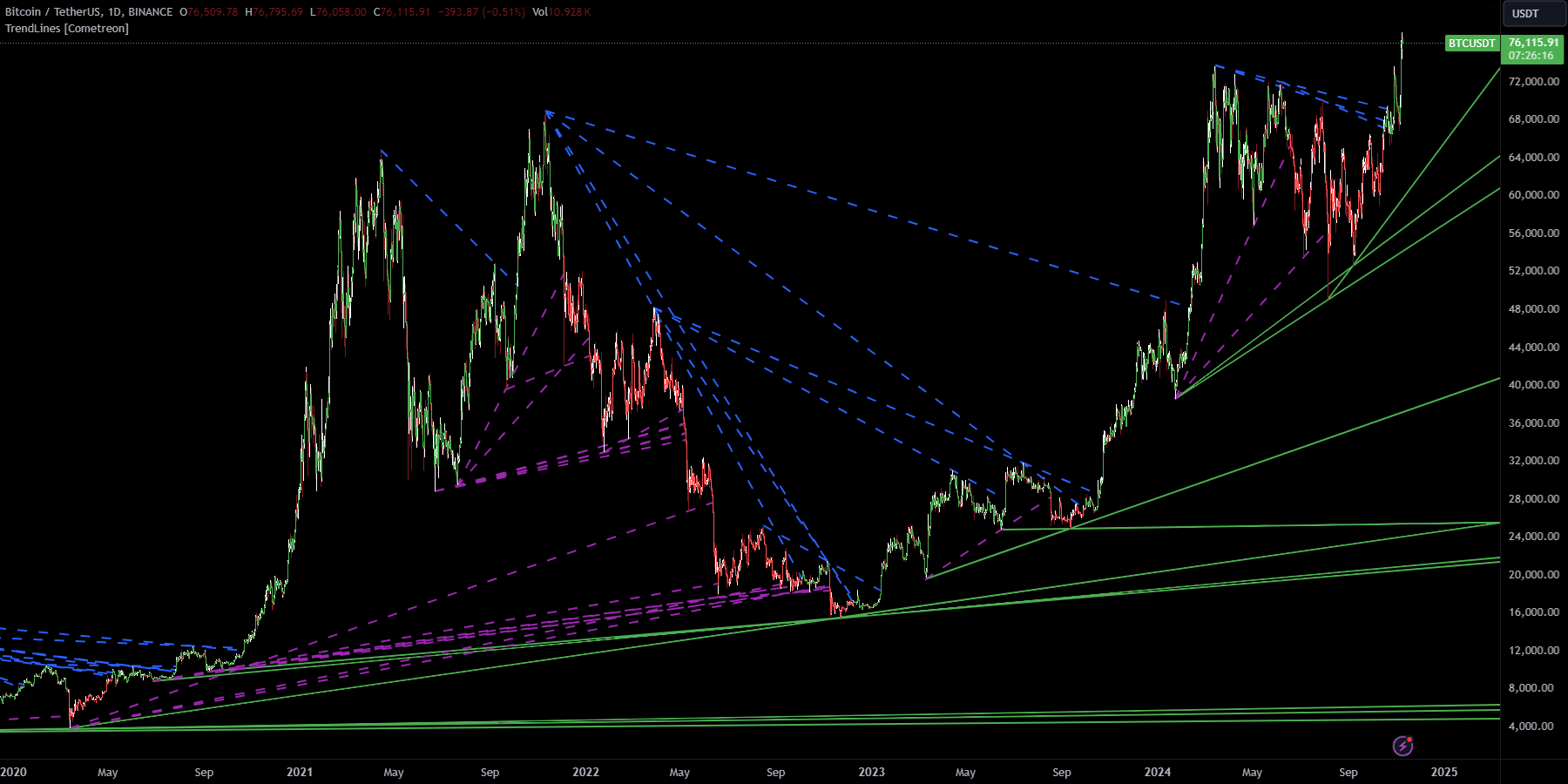
Task: Click the TrendLines [Cometreon] indicator title
Action: pyautogui.click(x=65, y=27)
